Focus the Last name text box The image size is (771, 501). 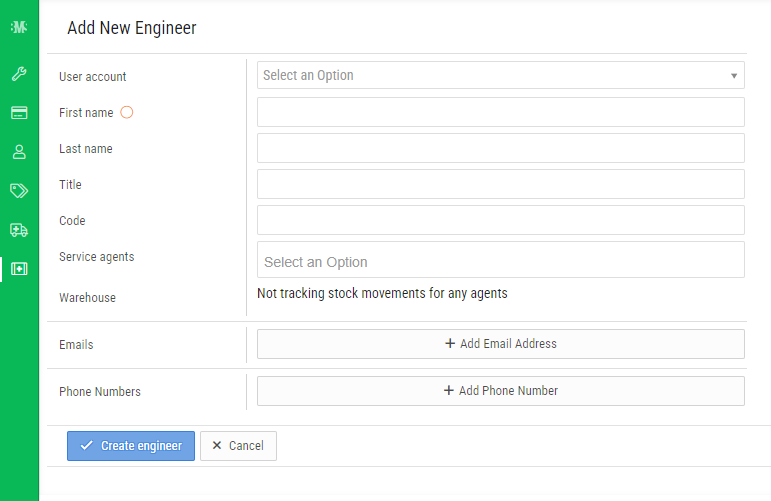coord(500,148)
